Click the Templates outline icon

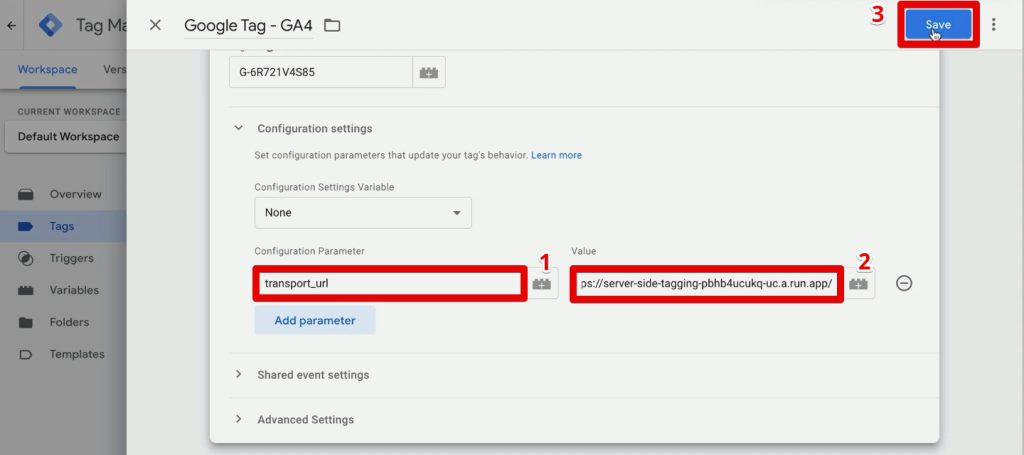coord(25,354)
